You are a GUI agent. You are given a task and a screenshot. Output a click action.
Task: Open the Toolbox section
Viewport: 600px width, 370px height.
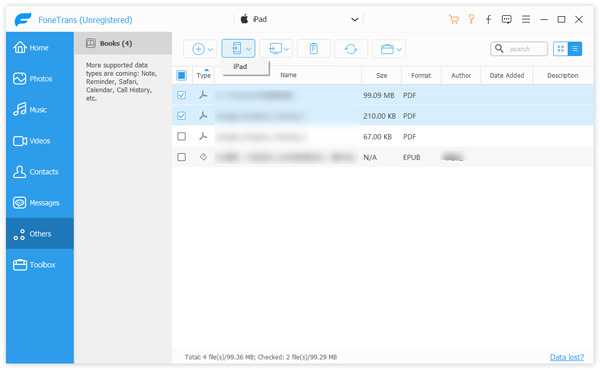pyautogui.click(x=39, y=265)
